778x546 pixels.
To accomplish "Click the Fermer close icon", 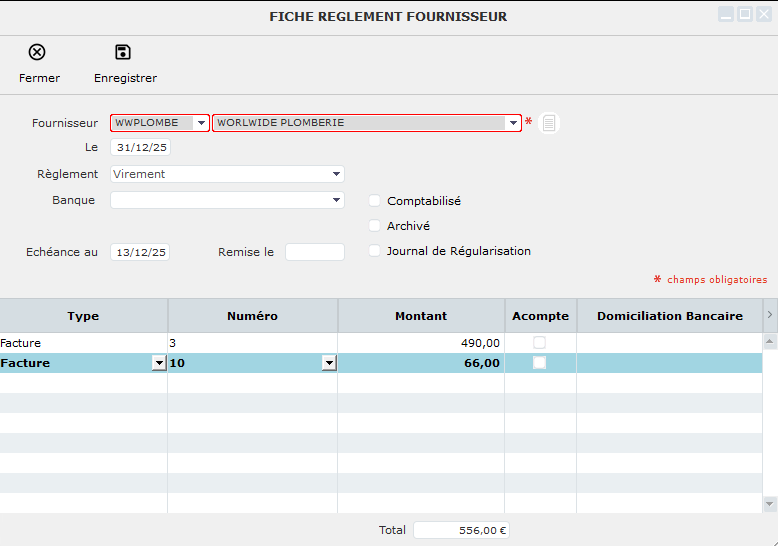I will (x=37, y=53).
